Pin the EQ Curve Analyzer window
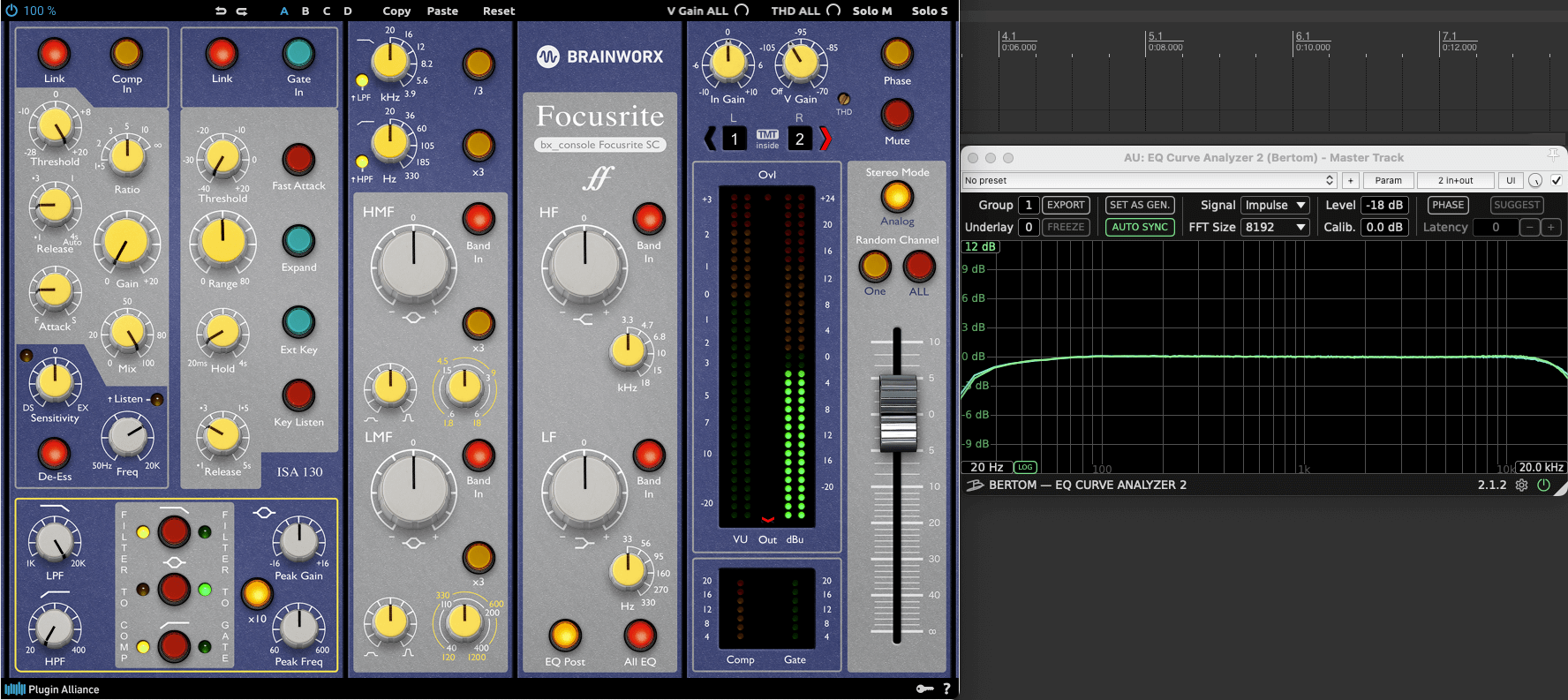 coord(1553,154)
